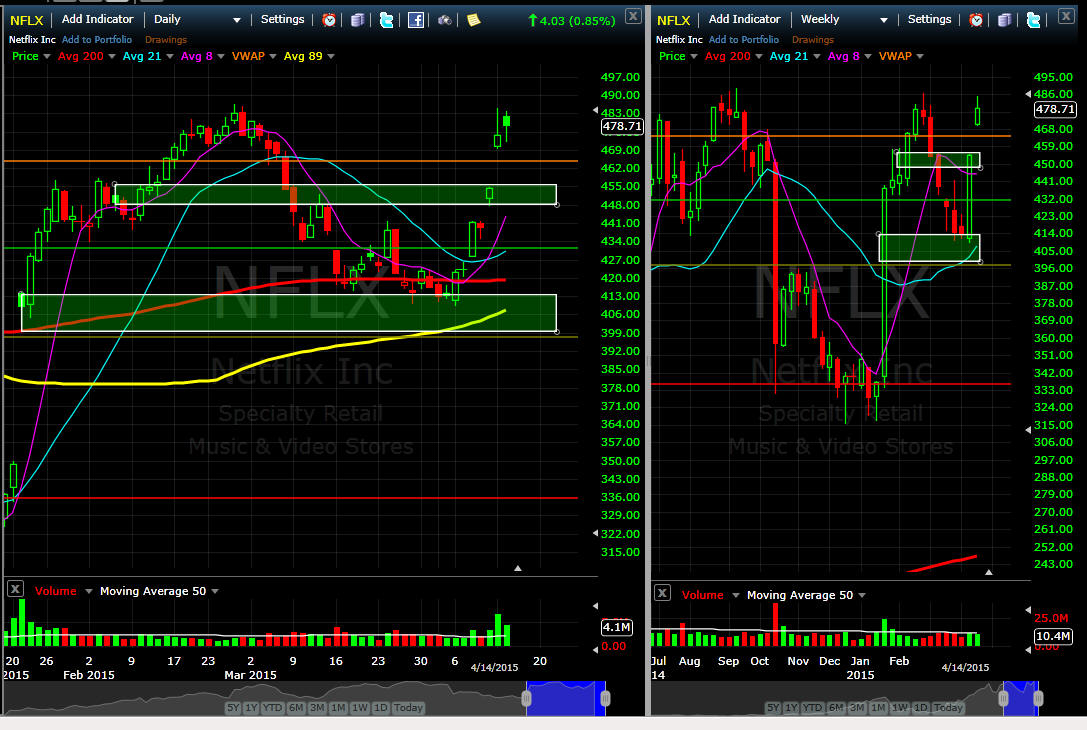The width and height of the screenshot is (1087, 730).
Task: Open Drawings in Weekly chart
Action: click(812, 40)
